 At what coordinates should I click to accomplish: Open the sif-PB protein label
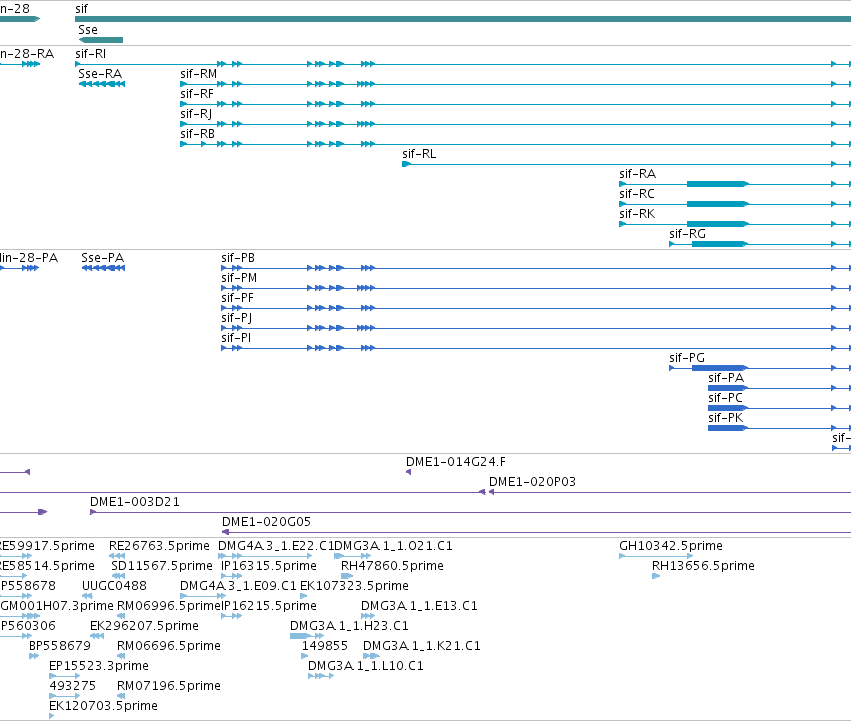coord(238,258)
